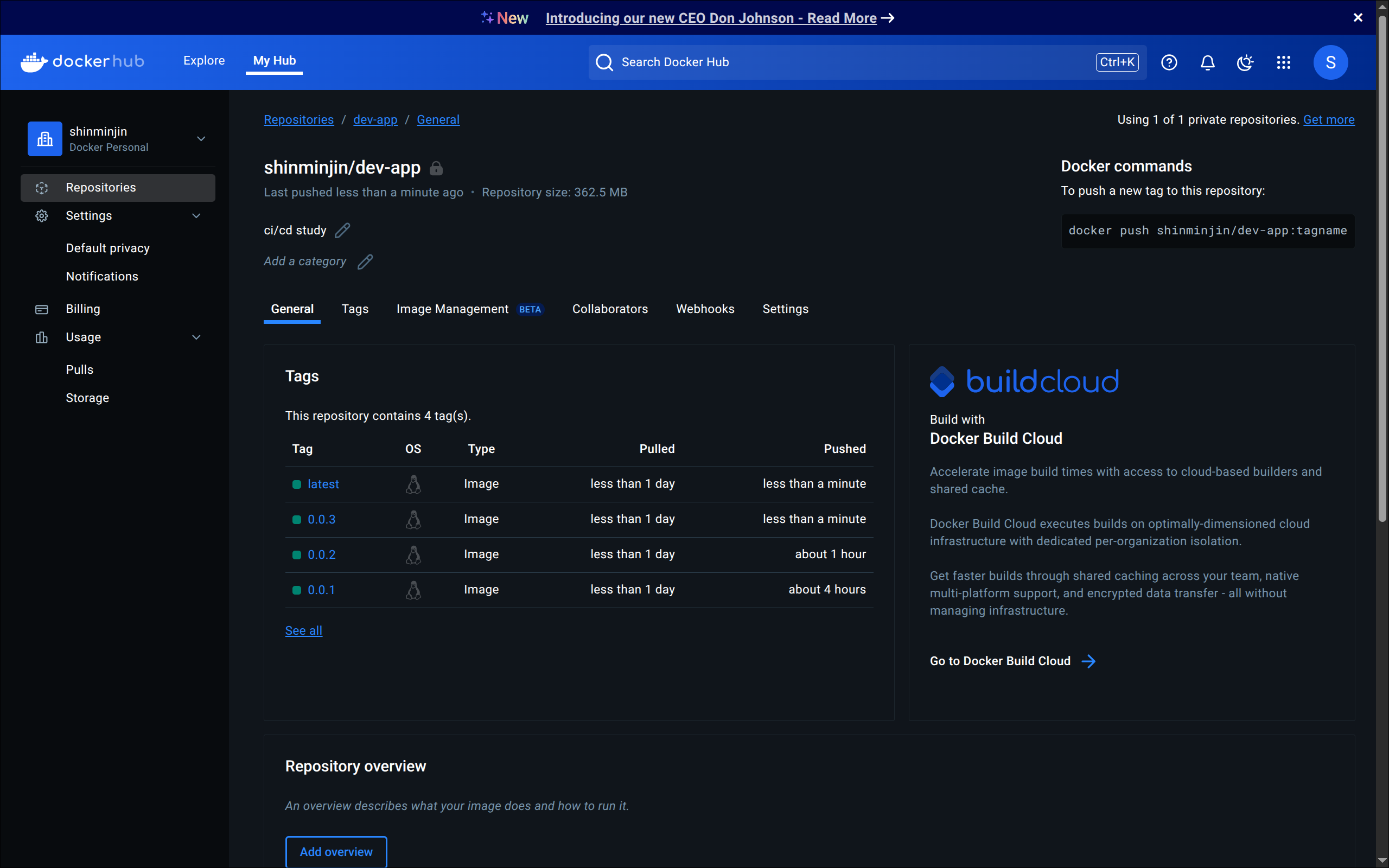The image size is (1389, 868).
Task: Click the Add a category pencil icon
Action: tap(365, 262)
